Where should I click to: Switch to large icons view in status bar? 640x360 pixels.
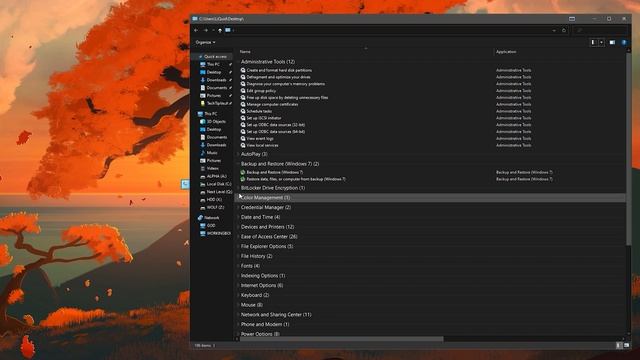point(627,346)
